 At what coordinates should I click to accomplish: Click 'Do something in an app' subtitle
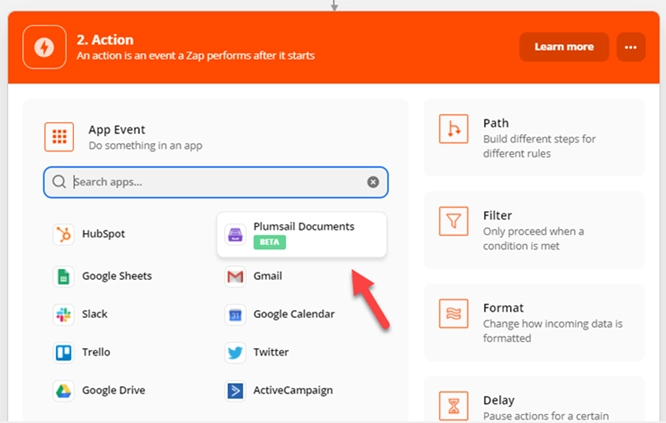click(145, 146)
